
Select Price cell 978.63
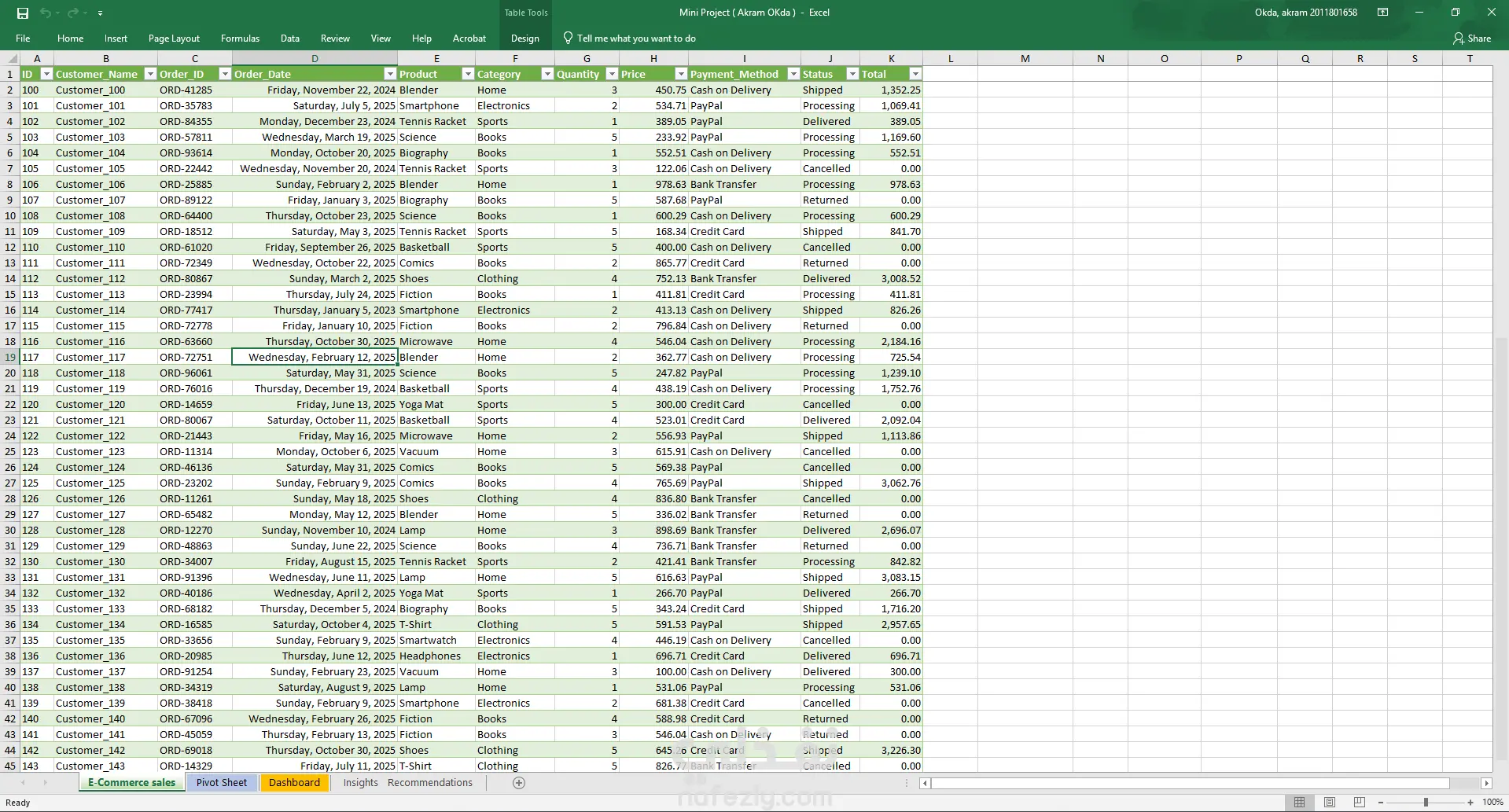[653, 184]
